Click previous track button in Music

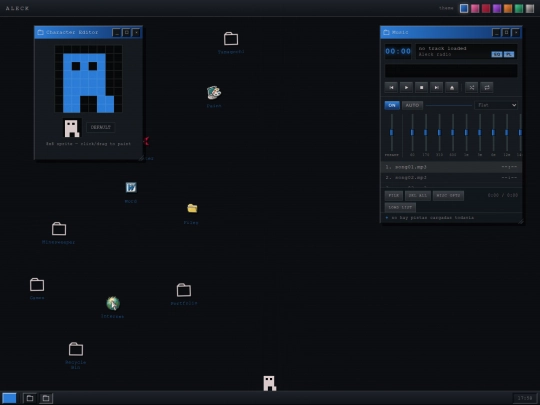pyautogui.click(x=391, y=87)
